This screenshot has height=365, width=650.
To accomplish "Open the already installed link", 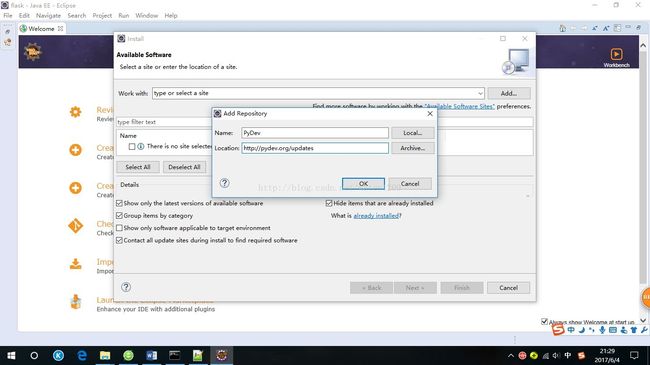I will click(x=376, y=216).
